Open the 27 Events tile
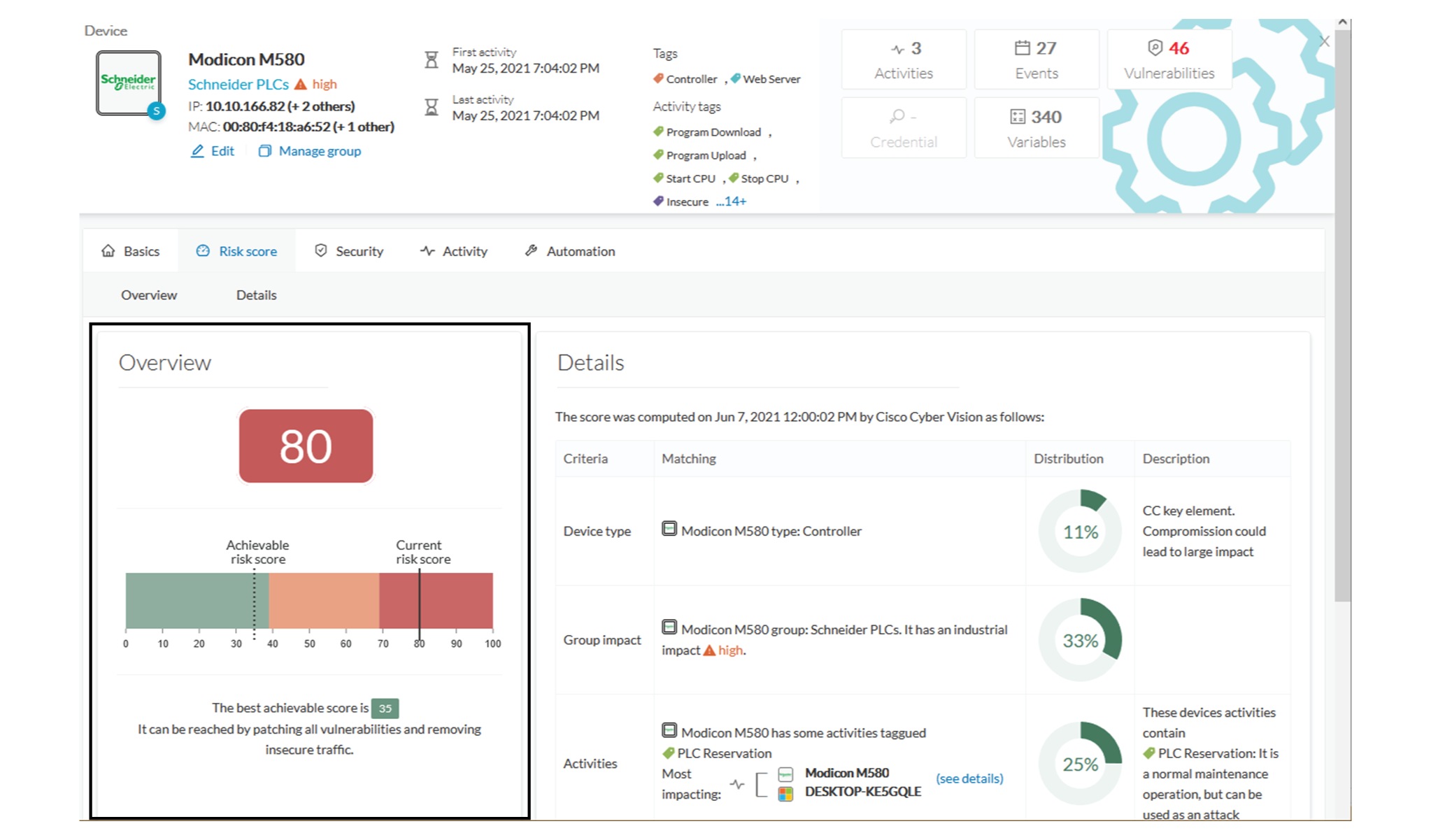 click(x=1036, y=59)
